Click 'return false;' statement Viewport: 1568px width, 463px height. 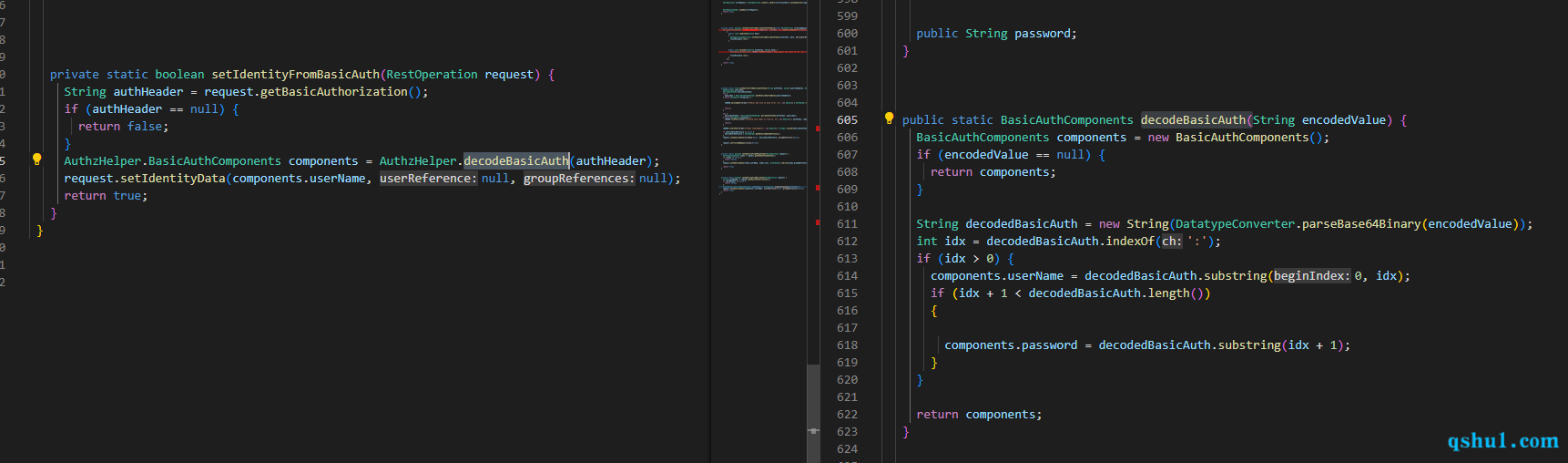(x=123, y=127)
